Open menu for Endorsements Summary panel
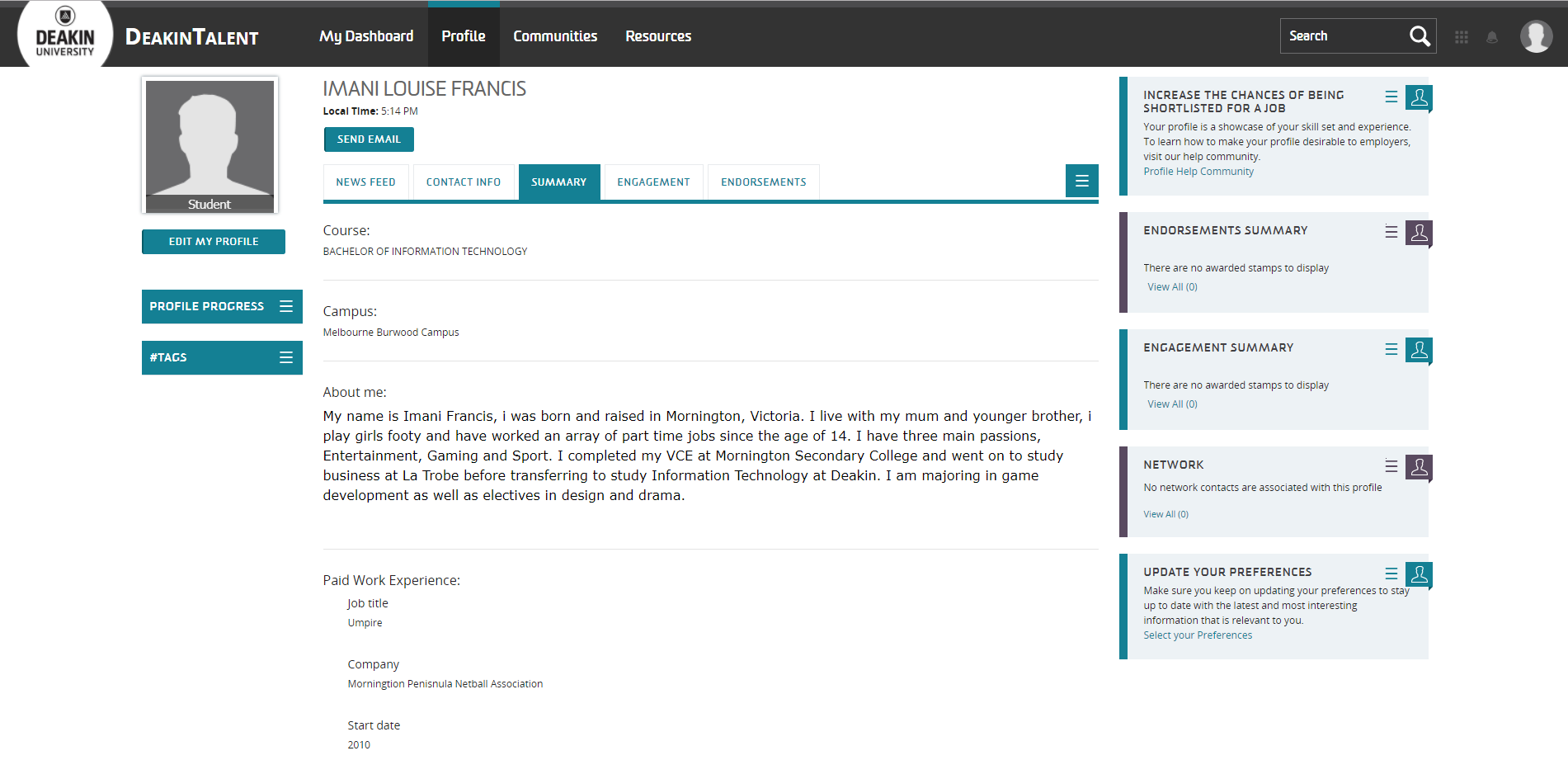Screen dimensions: 1568x779 click(1391, 232)
